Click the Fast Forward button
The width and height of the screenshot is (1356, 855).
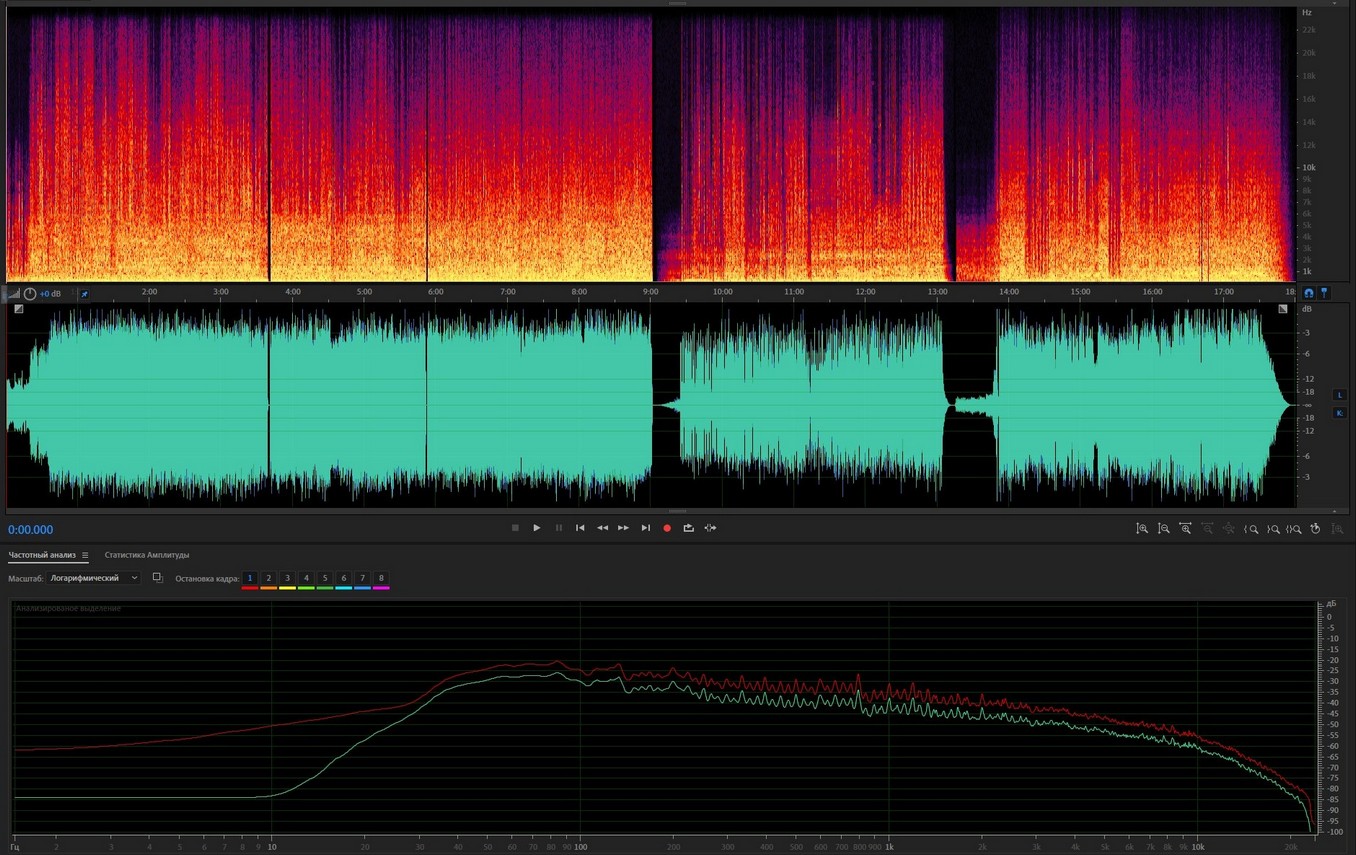(x=623, y=528)
